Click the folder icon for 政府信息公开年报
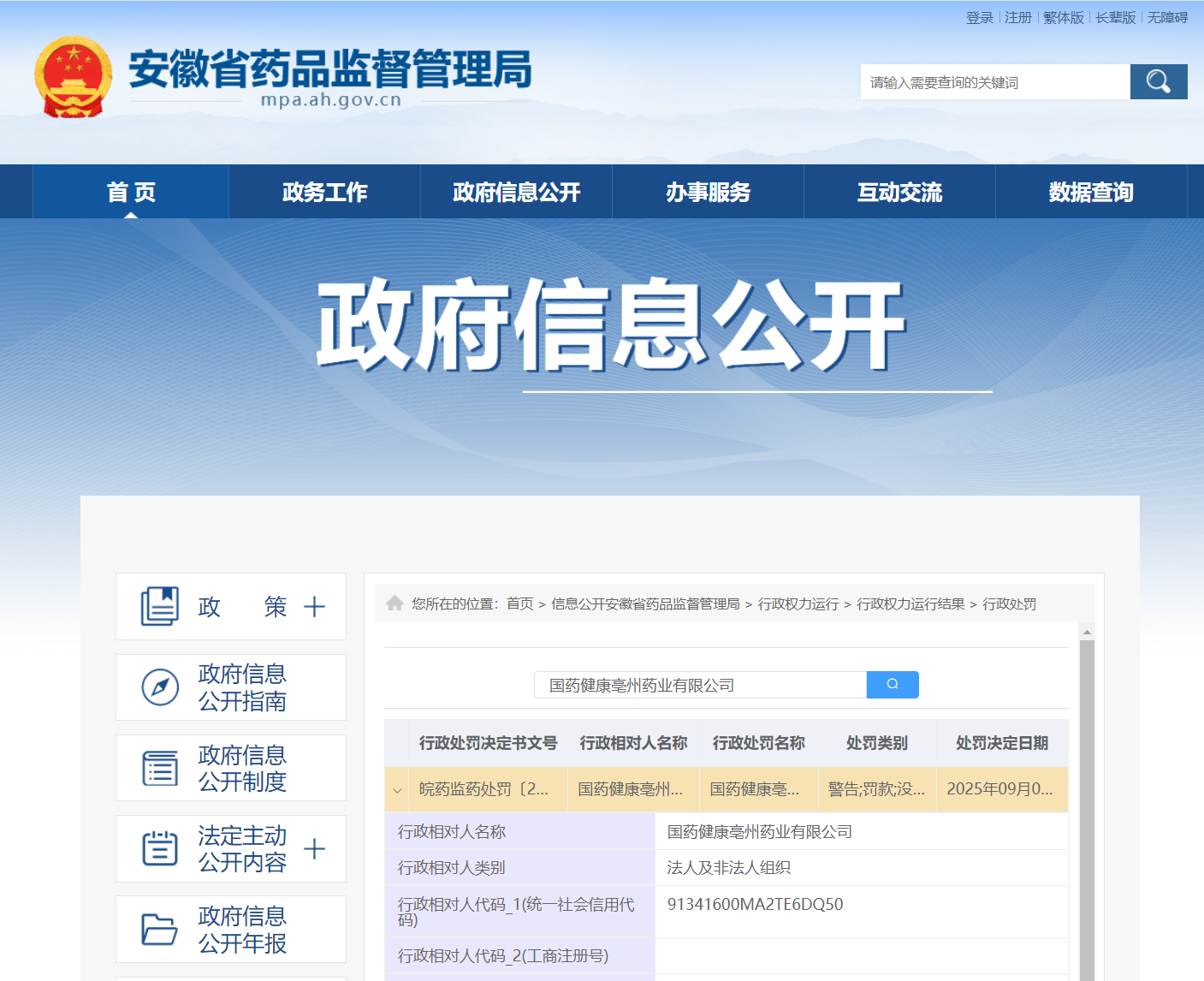The width and height of the screenshot is (1204, 981). pos(160,930)
